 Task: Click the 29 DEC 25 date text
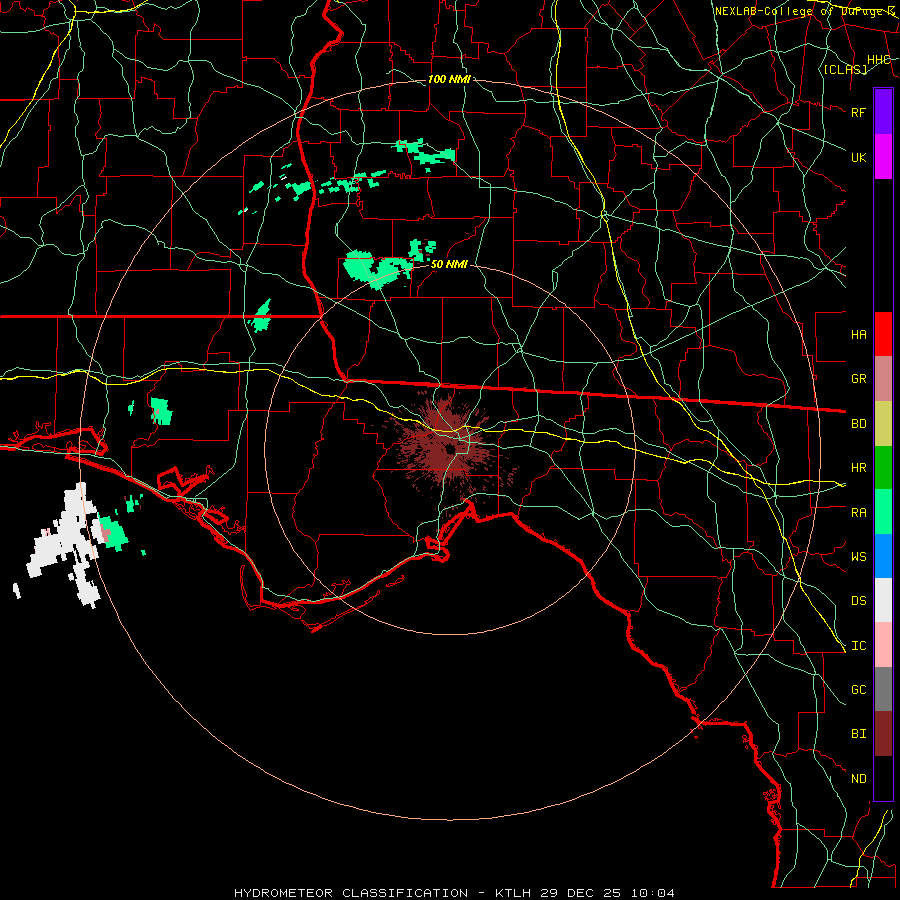point(581,893)
